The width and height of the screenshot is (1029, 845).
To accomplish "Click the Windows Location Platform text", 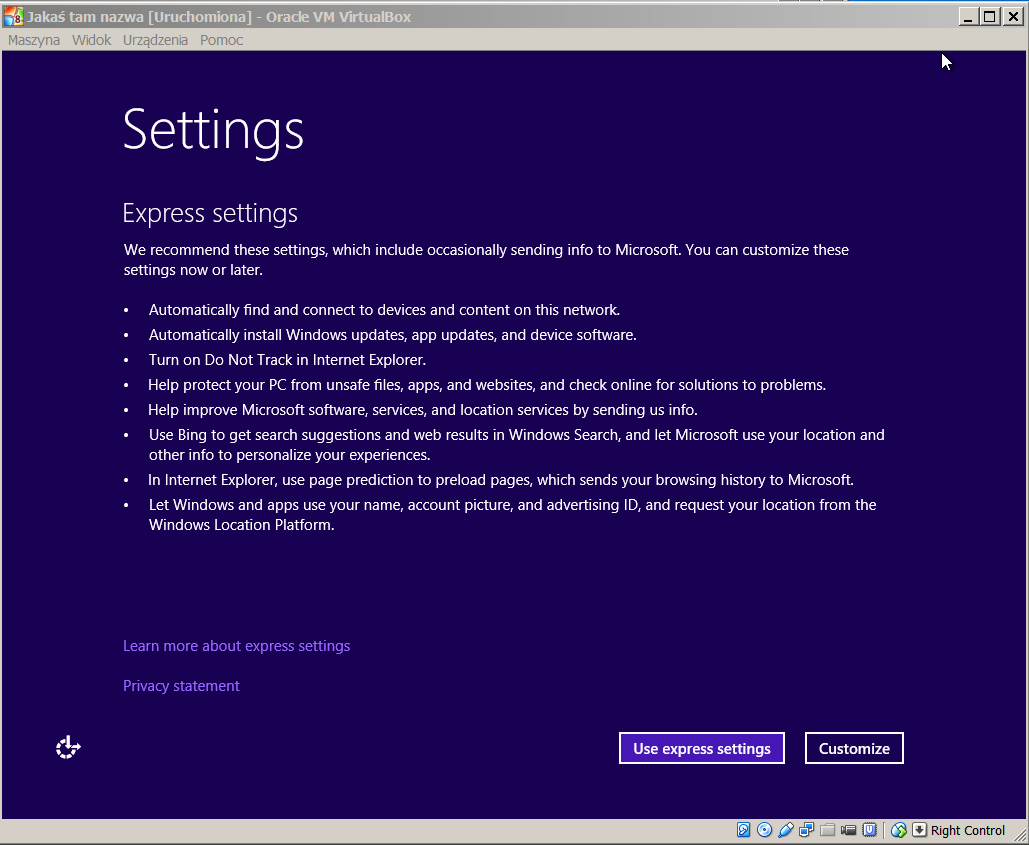I will [242, 525].
